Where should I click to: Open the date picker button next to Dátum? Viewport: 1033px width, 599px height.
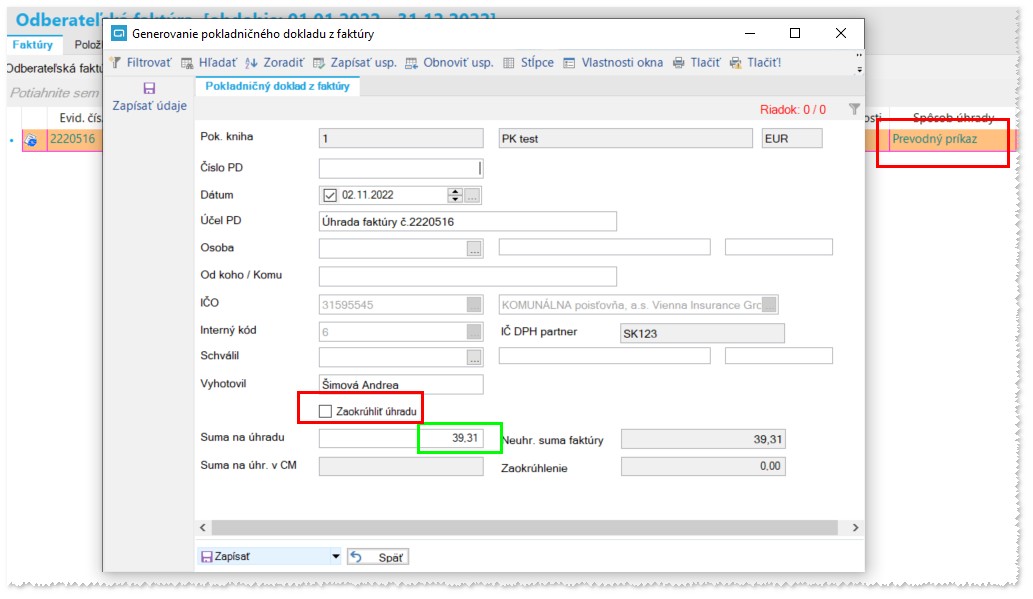(472, 195)
